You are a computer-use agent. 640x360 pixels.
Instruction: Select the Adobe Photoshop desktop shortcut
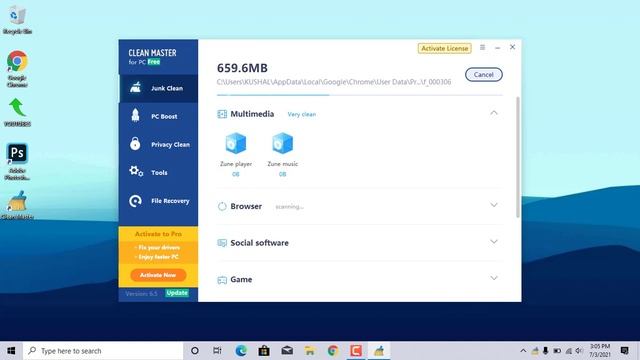(x=17, y=161)
